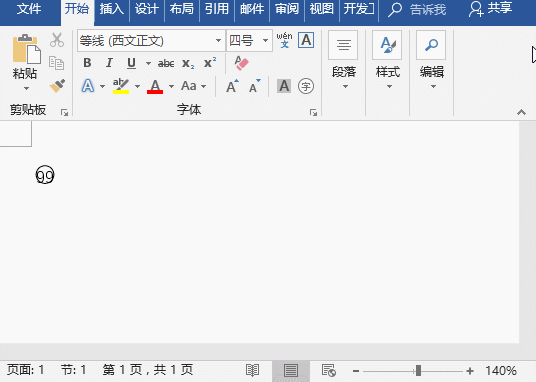Click the circled 99 character in document
Viewport: 536px width, 382px height.
click(45, 175)
